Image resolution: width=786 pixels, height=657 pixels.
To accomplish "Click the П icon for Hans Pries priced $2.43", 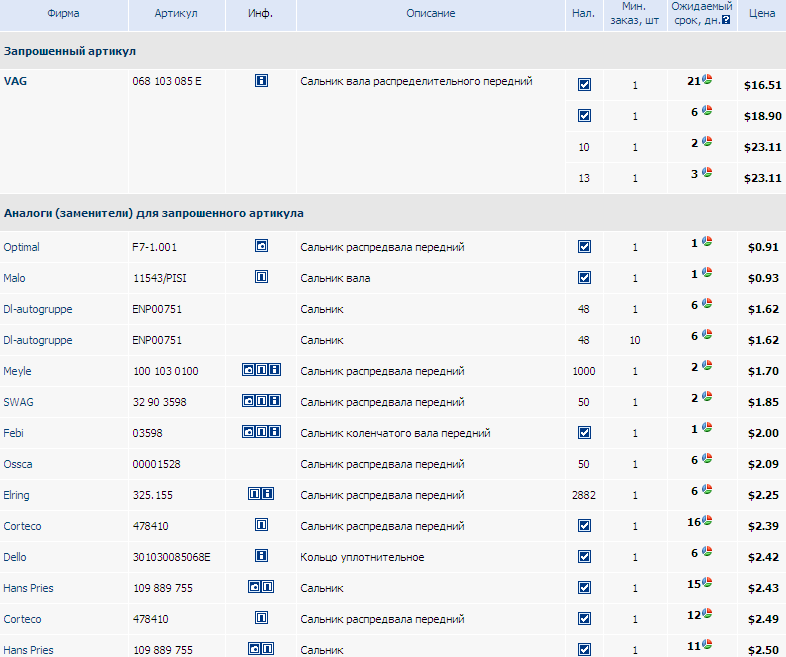I will click(x=268, y=586).
